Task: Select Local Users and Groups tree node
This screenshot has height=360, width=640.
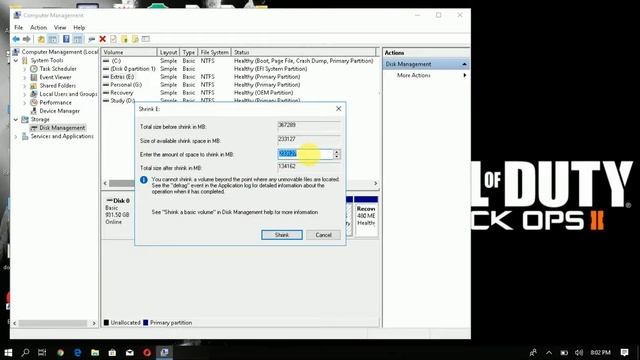Action: click(x=68, y=94)
